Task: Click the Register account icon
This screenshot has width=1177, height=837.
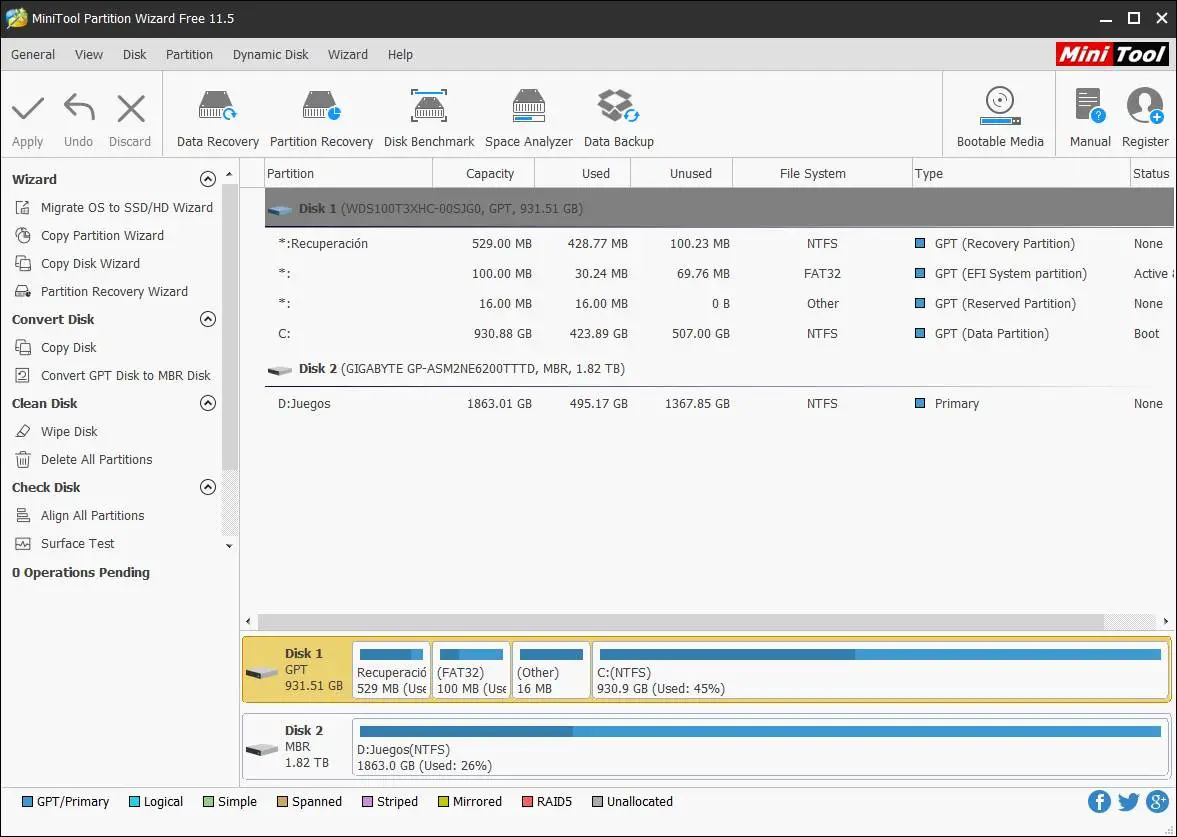Action: click(1145, 118)
